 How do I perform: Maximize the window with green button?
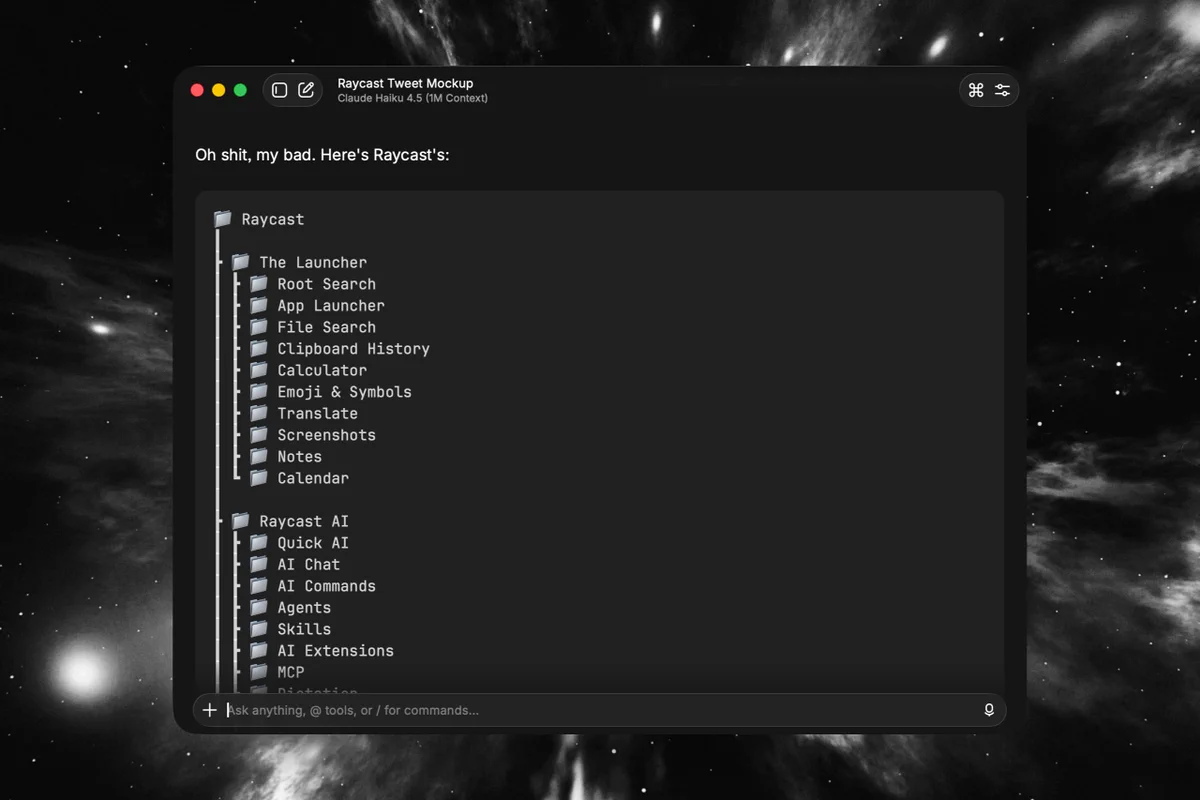click(x=240, y=90)
